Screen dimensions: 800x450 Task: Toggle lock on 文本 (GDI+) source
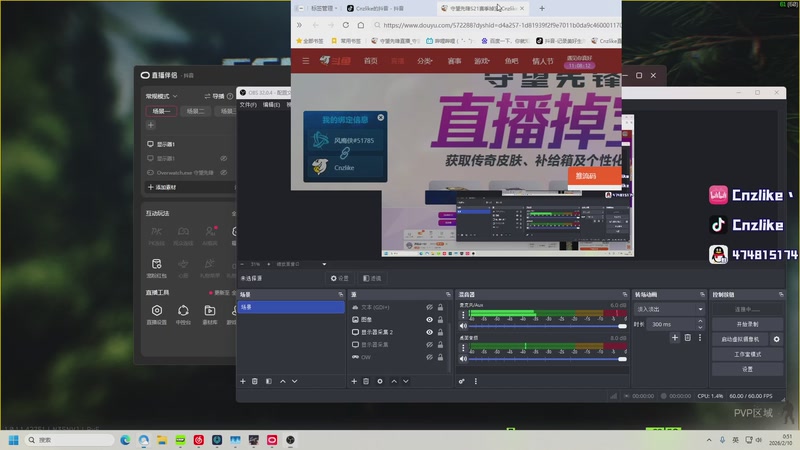pos(440,307)
